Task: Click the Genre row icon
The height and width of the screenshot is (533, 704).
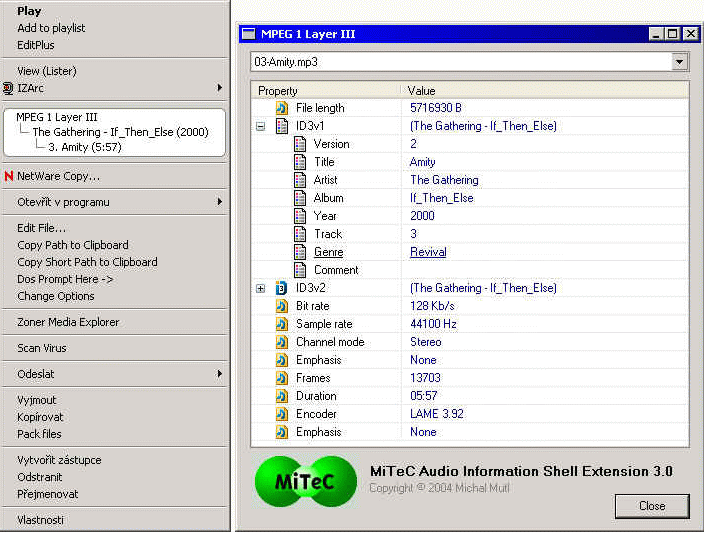Action: [300, 252]
